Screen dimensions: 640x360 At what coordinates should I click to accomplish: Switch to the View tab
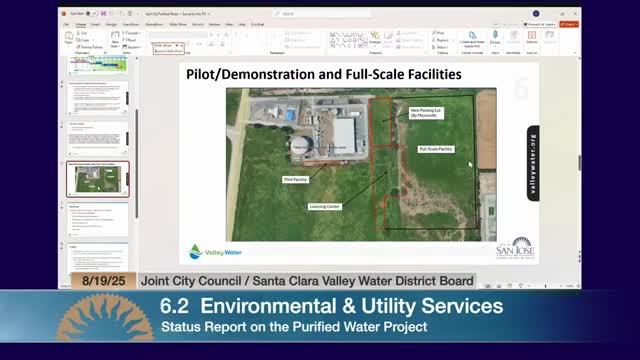[229, 24]
